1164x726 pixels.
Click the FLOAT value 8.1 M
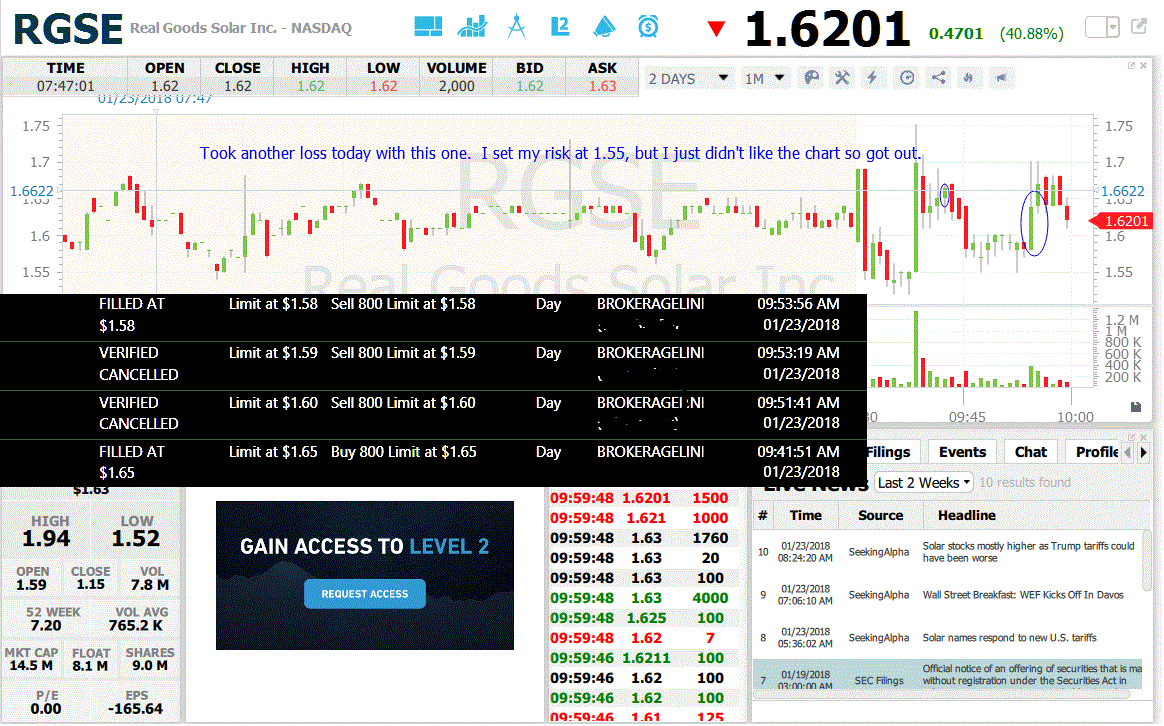pyautogui.click(x=90, y=666)
